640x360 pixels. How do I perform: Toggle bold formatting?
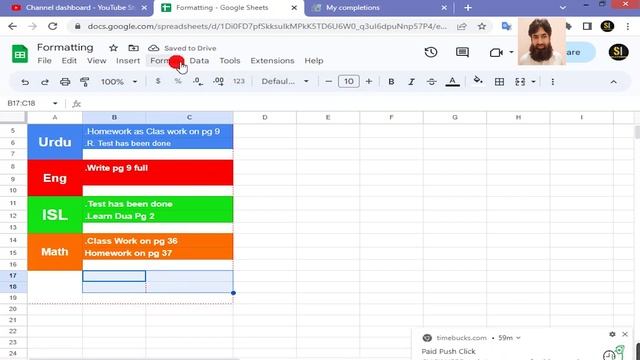click(391, 82)
